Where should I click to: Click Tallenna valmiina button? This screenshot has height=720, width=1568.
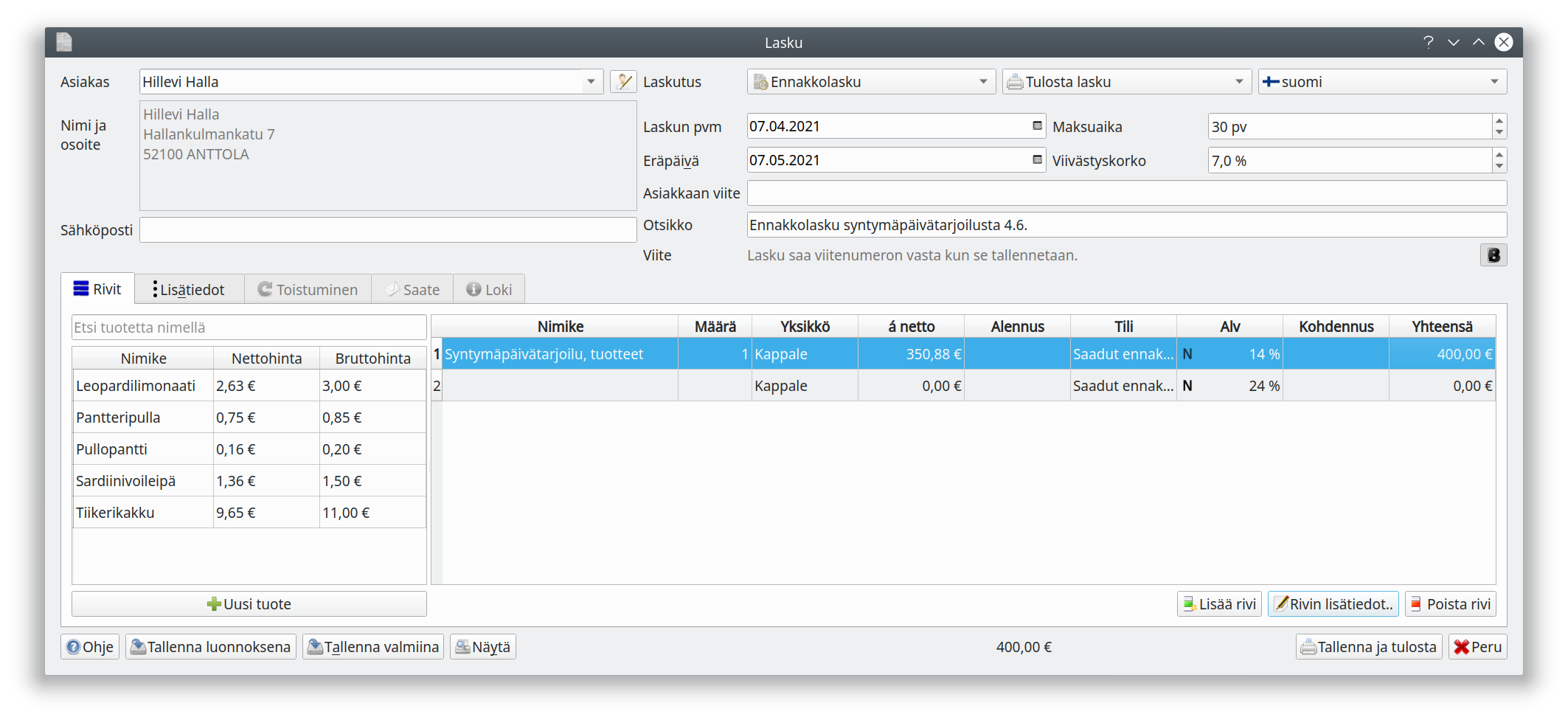tap(373, 647)
